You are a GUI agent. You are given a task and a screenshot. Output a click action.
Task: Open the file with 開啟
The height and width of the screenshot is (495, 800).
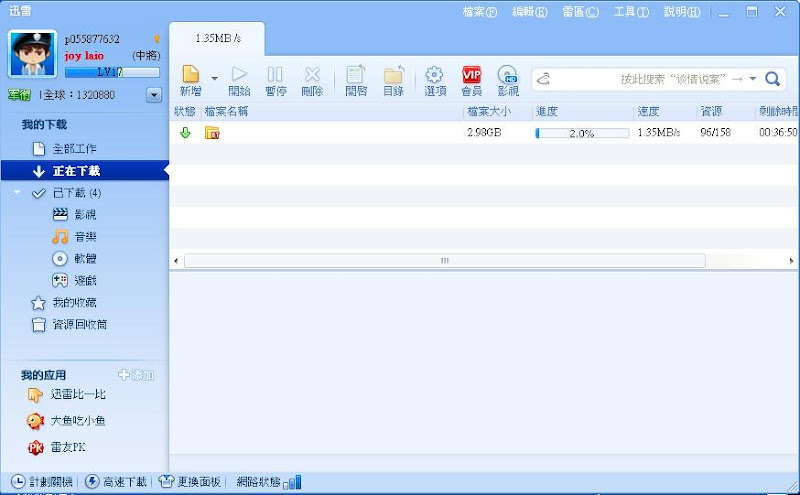356,81
